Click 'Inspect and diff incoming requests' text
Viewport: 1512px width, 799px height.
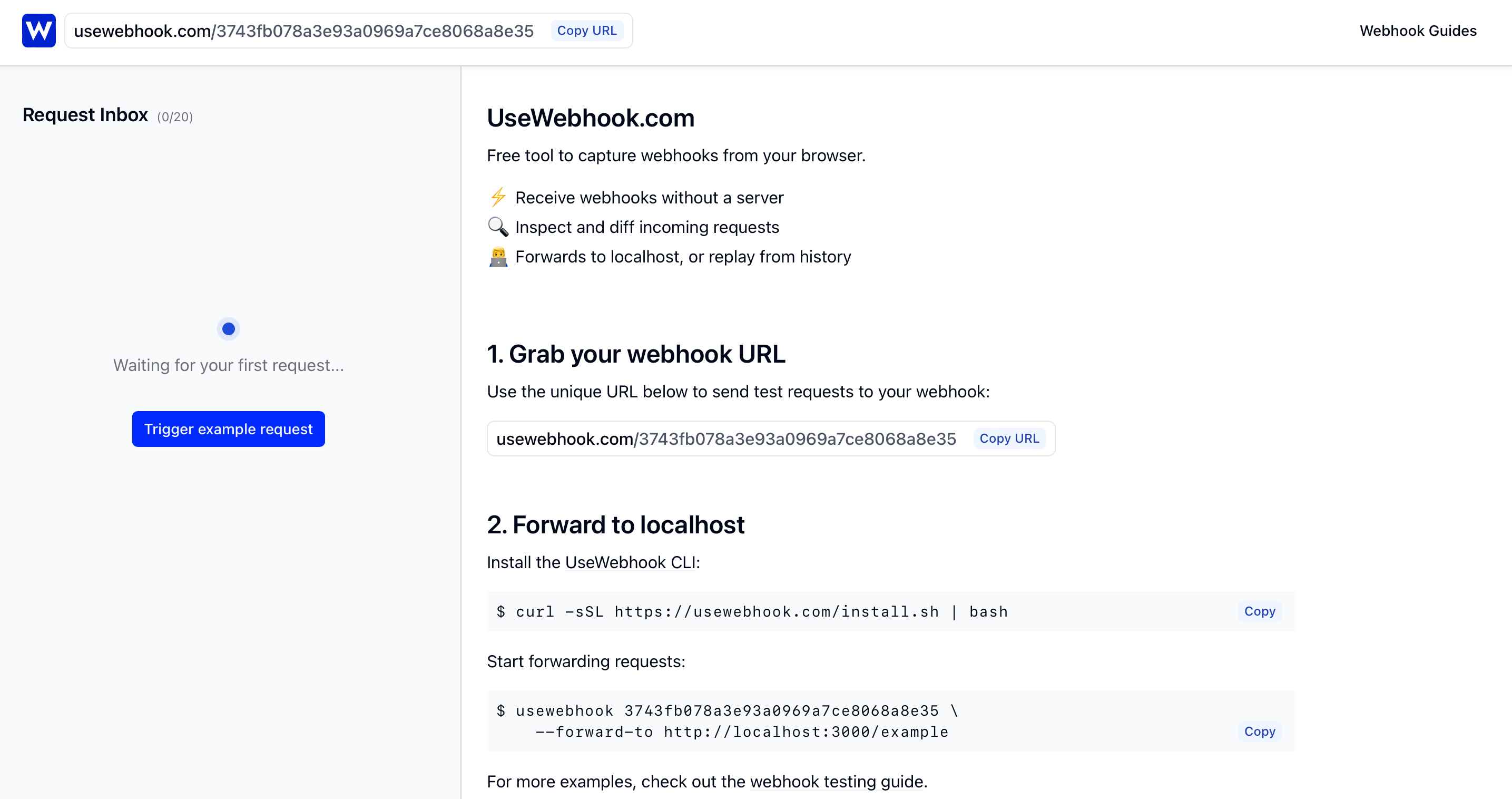tap(647, 227)
